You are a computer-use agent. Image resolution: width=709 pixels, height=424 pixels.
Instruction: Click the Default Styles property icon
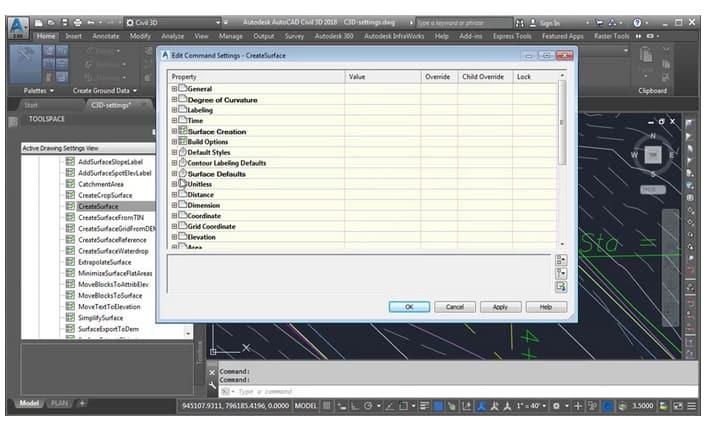pos(182,152)
